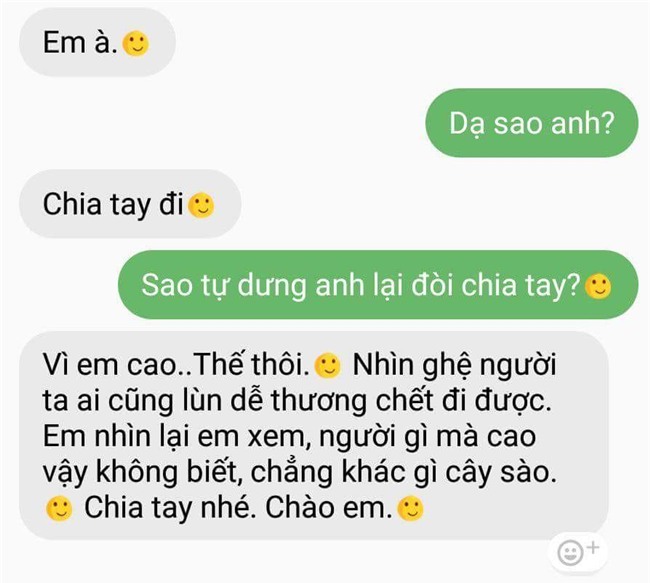Click smiley after "Chào em."
The height and width of the screenshot is (583, 650).
[410, 508]
